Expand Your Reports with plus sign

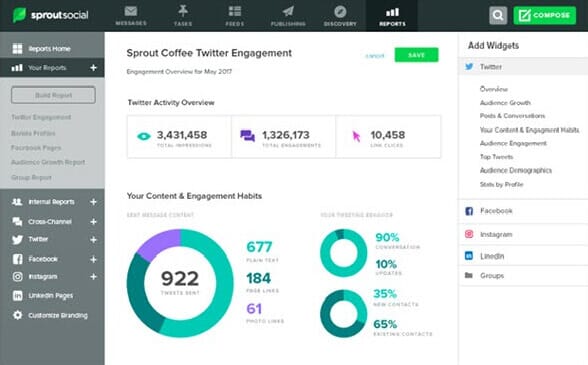[x=93, y=68]
